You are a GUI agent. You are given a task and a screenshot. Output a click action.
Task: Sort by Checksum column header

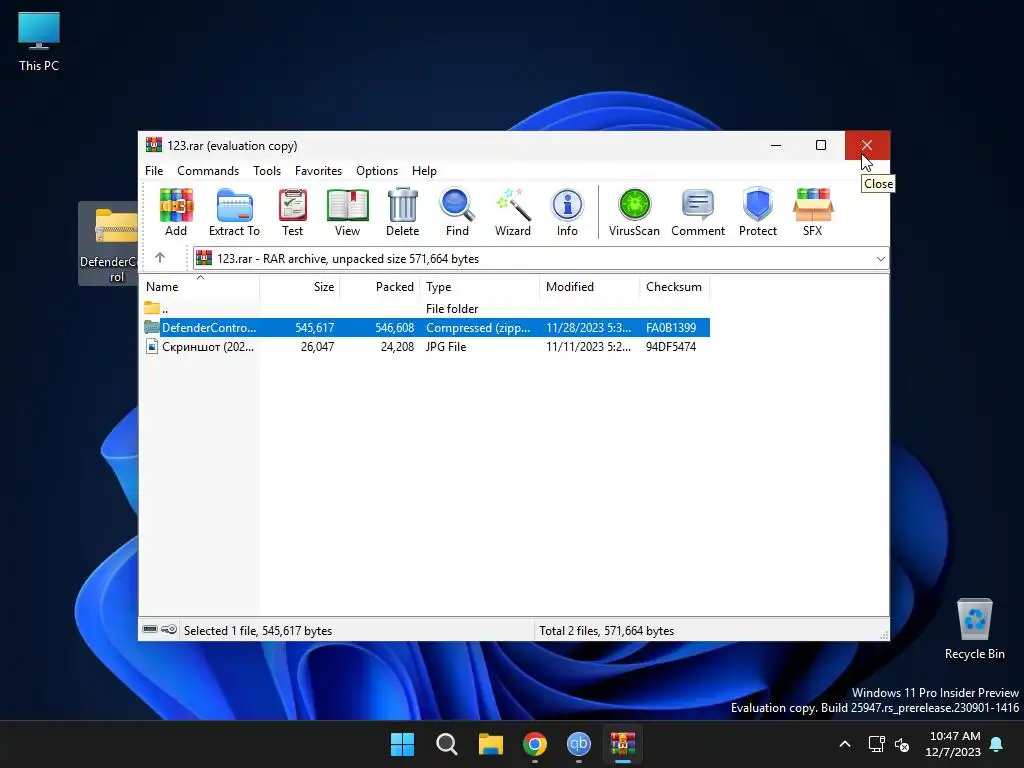click(674, 287)
